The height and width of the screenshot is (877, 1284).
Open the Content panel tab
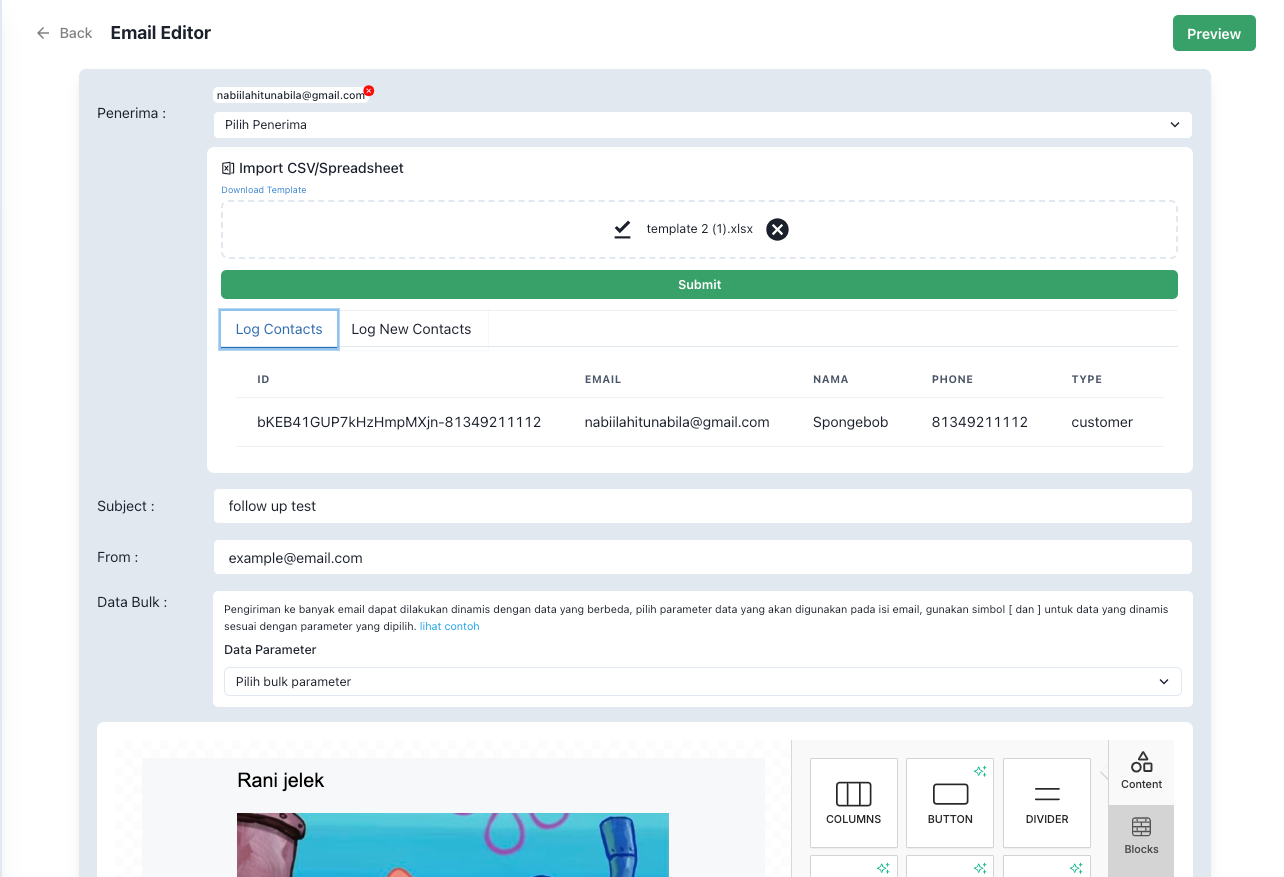point(1141,771)
